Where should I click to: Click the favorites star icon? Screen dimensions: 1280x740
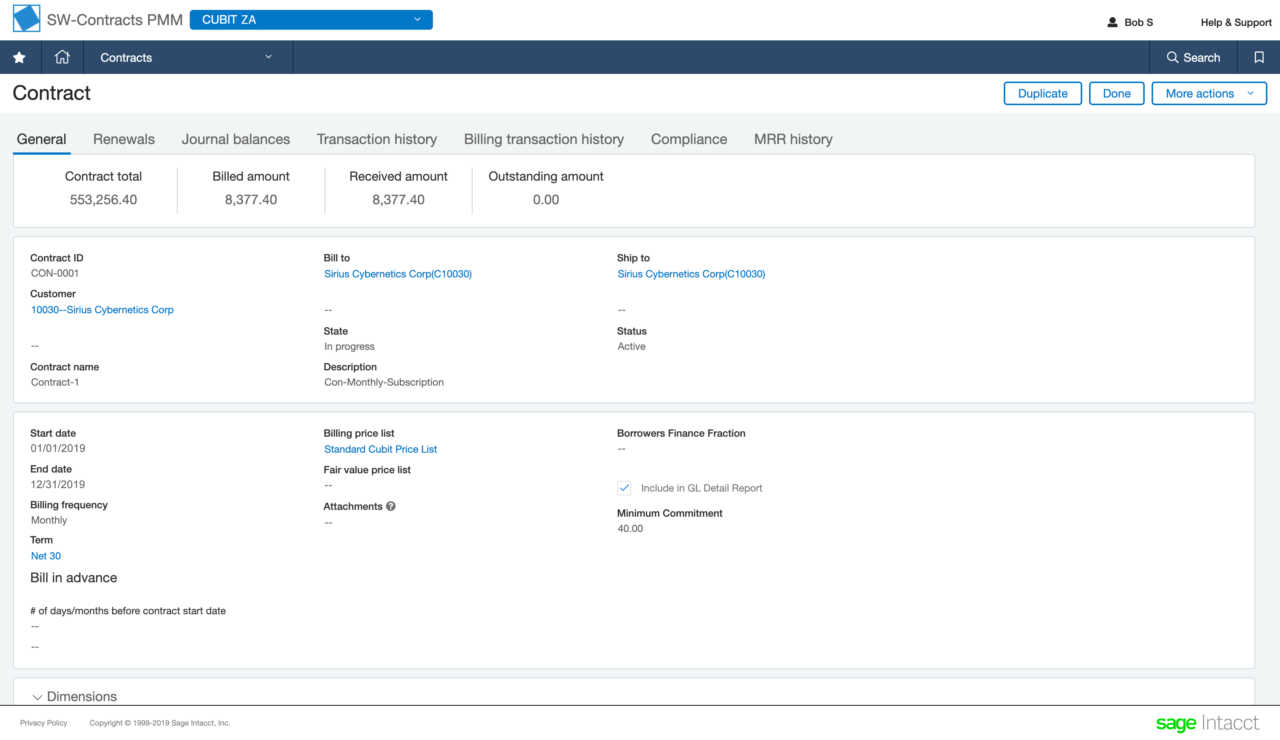pyautogui.click(x=19, y=58)
